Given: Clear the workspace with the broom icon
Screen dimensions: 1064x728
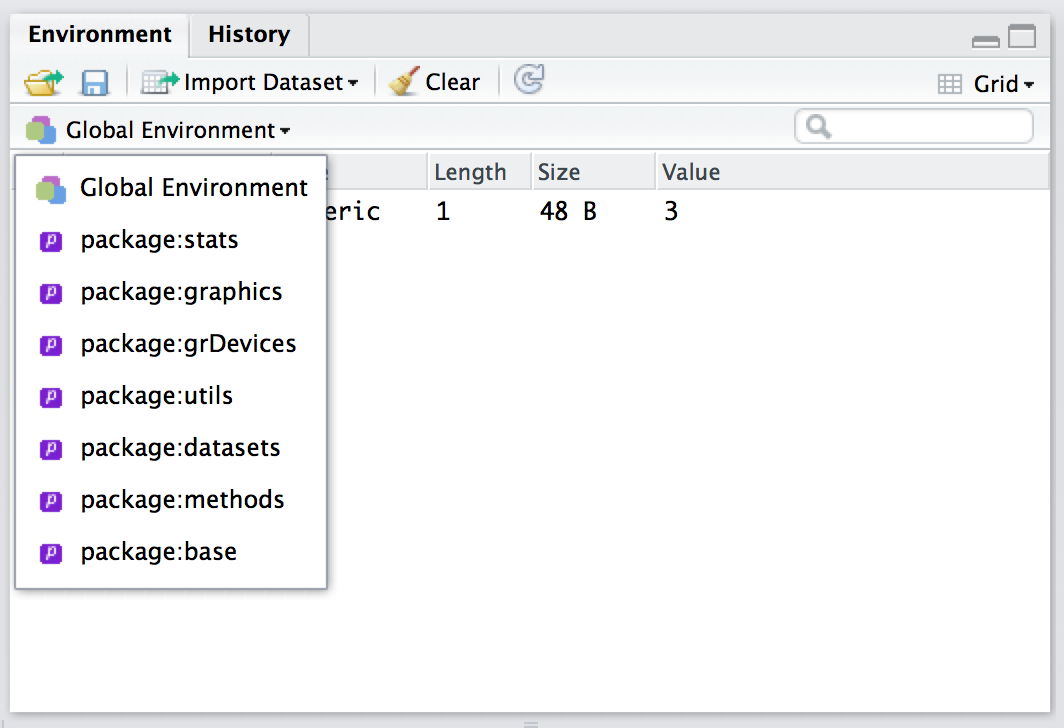Looking at the screenshot, I should pyautogui.click(x=435, y=82).
